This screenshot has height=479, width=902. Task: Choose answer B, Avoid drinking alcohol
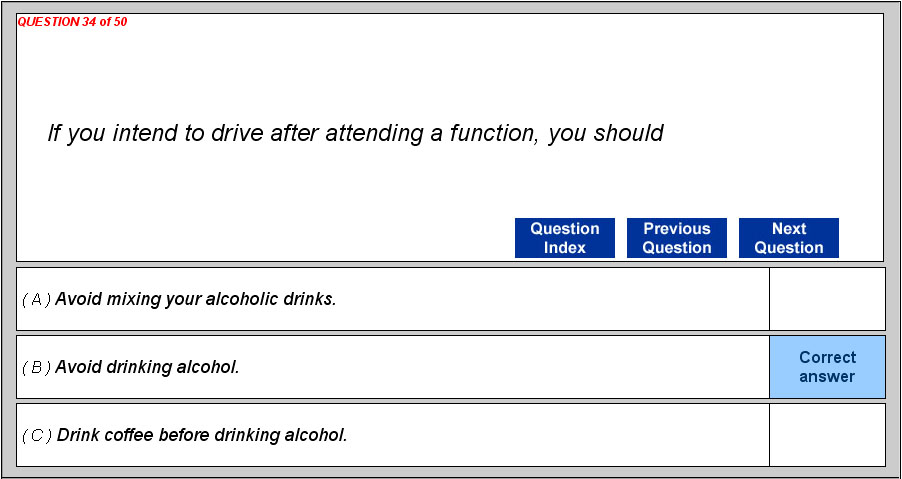click(148, 367)
